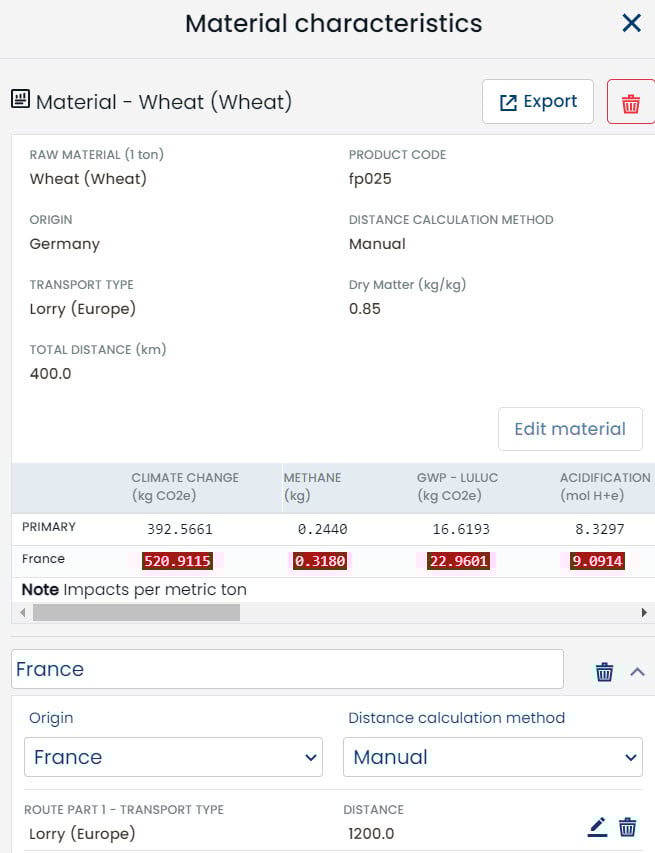
Task: Click the Edit material button
Action: (569, 429)
